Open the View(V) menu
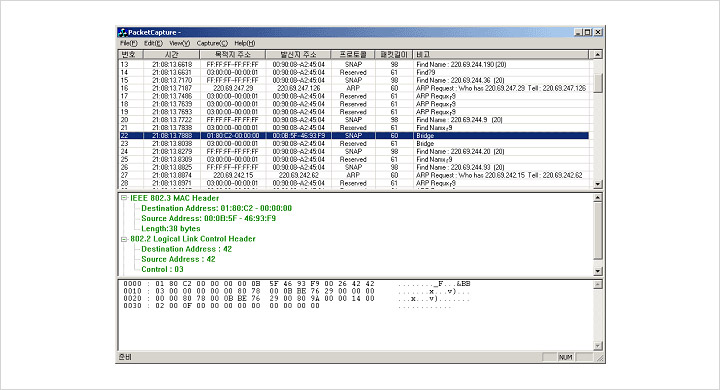The width and height of the screenshot is (720, 390). click(x=180, y=43)
